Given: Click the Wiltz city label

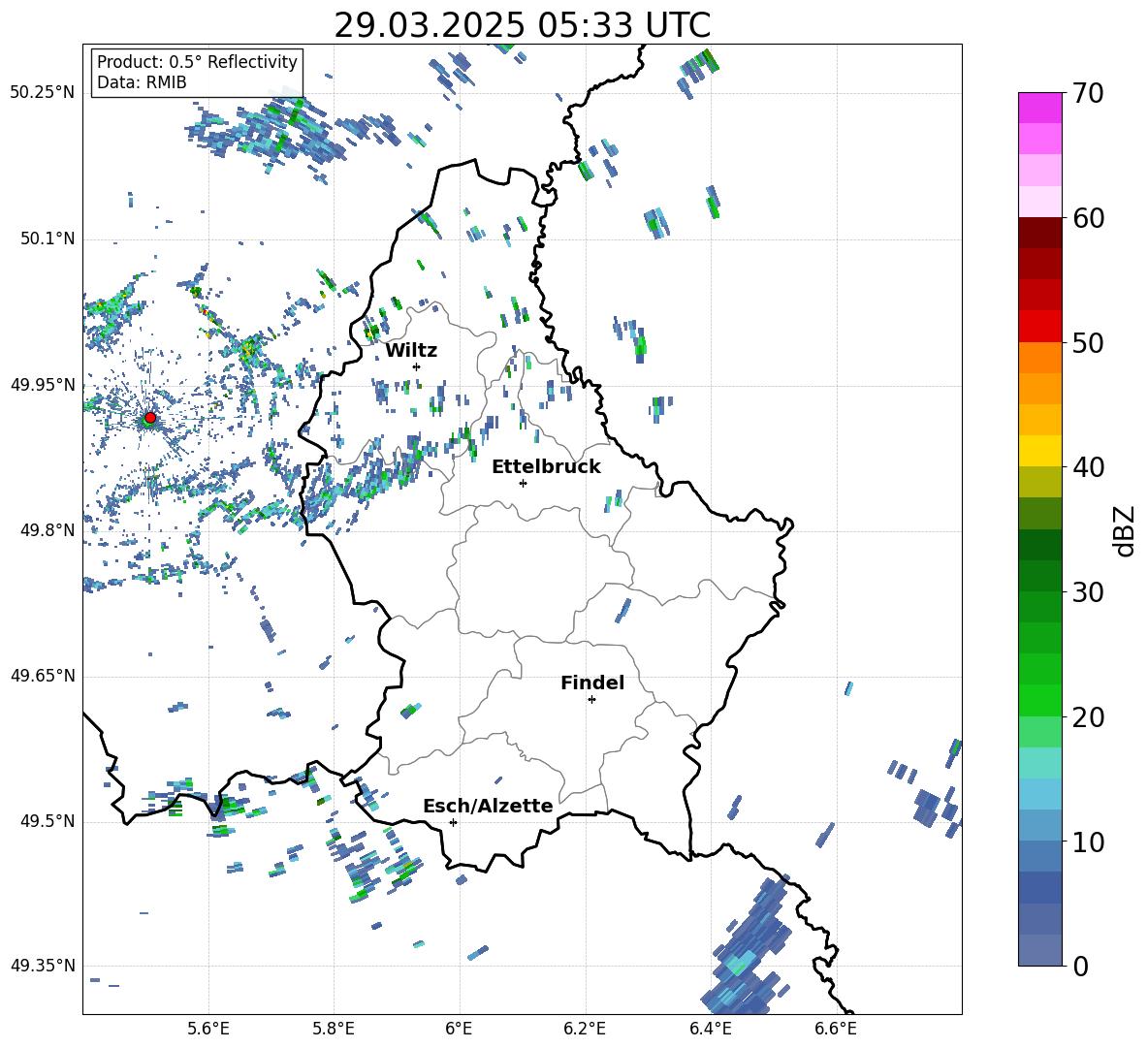Looking at the screenshot, I should point(411,351).
